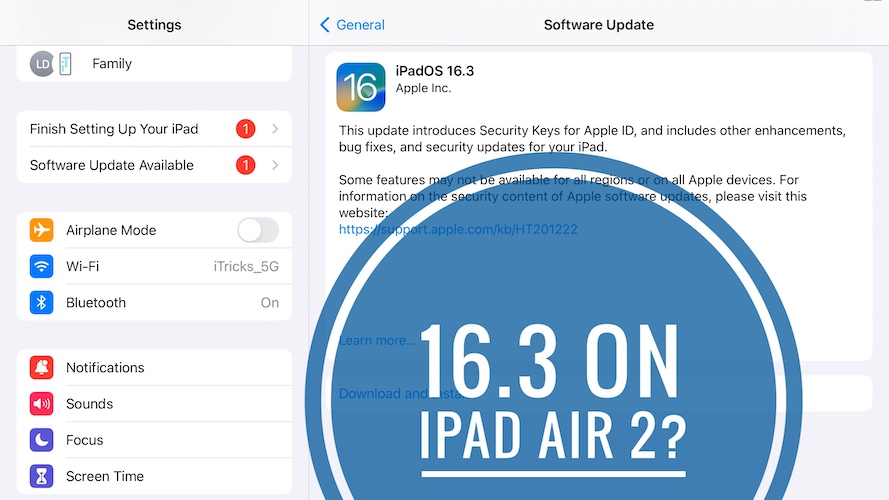Tap the Sounds speaker icon

point(41,404)
